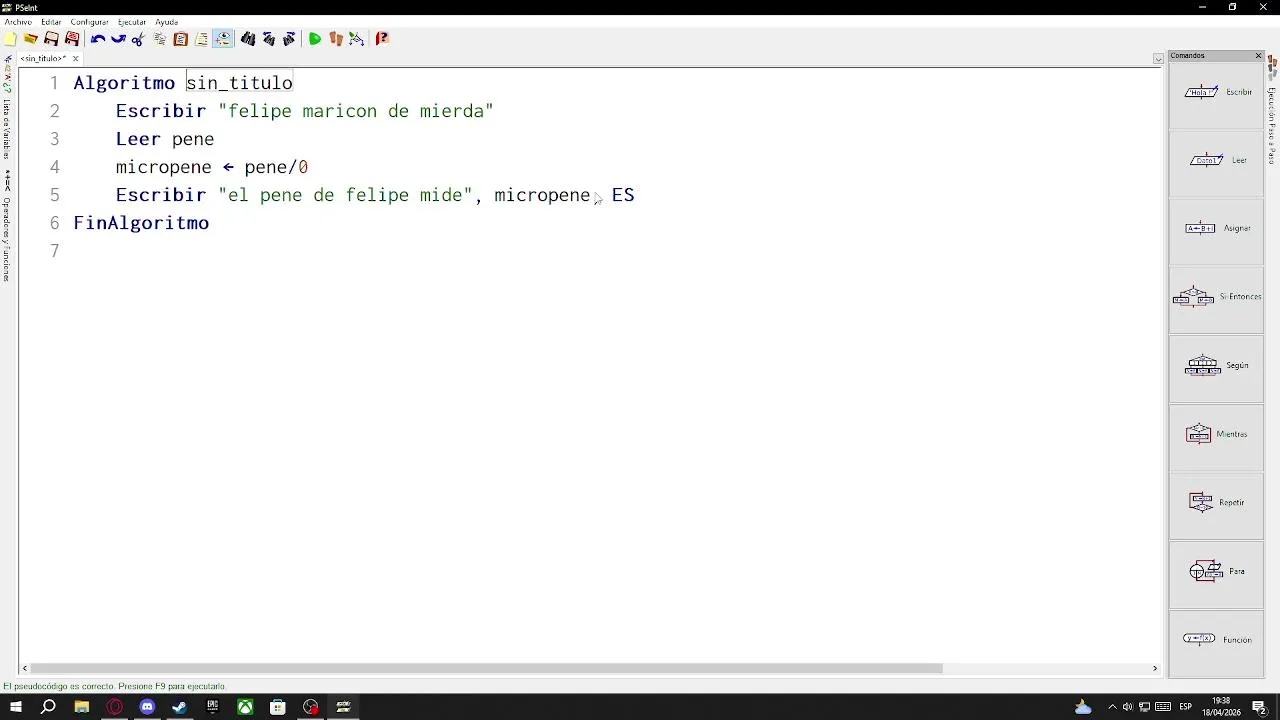Open the Archivo menu

[18, 22]
